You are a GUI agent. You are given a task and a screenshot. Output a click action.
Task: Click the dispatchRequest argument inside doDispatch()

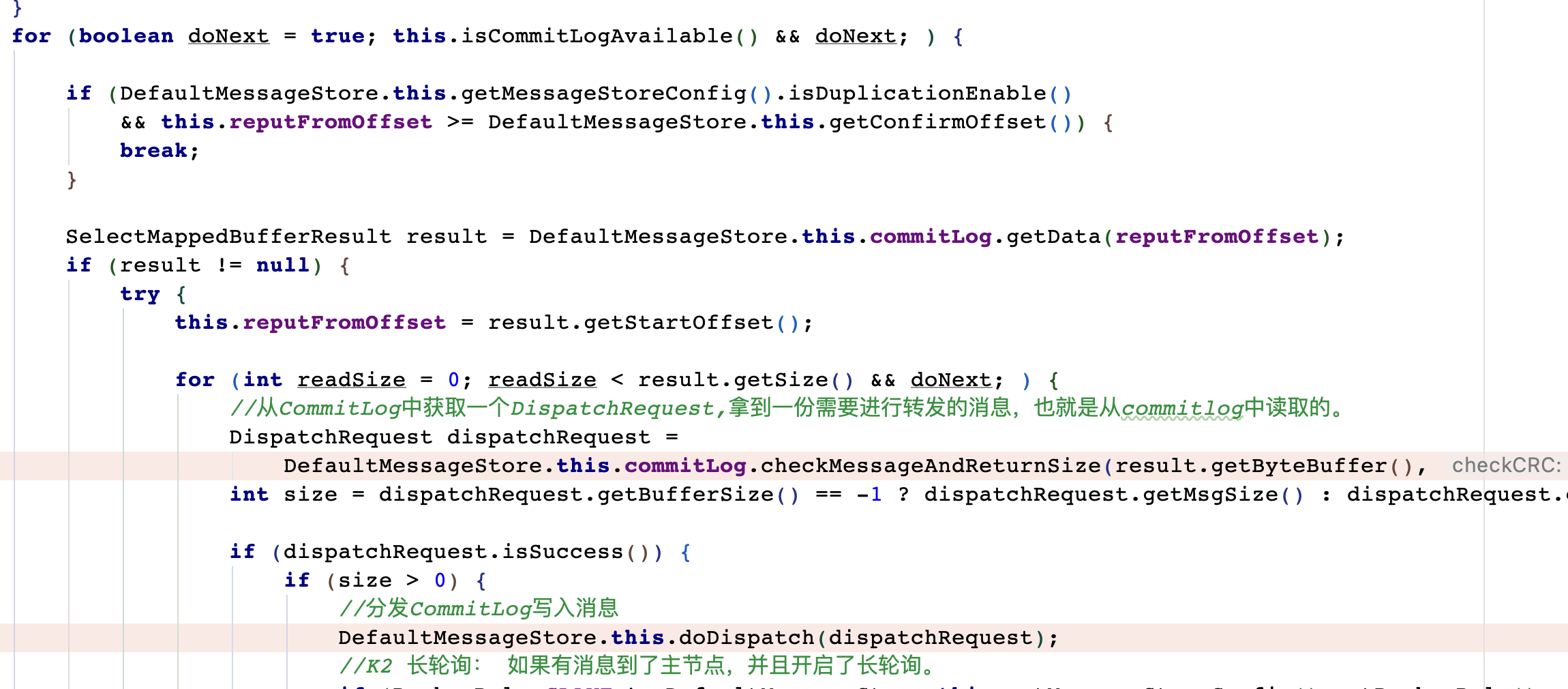[931, 638]
